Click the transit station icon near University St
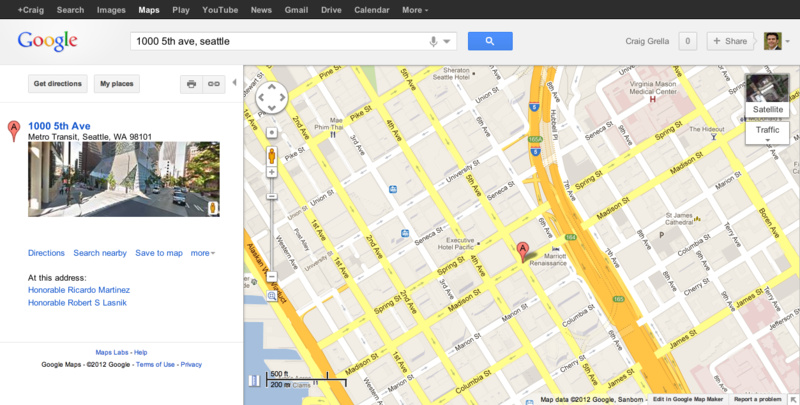 click(x=393, y=189)
